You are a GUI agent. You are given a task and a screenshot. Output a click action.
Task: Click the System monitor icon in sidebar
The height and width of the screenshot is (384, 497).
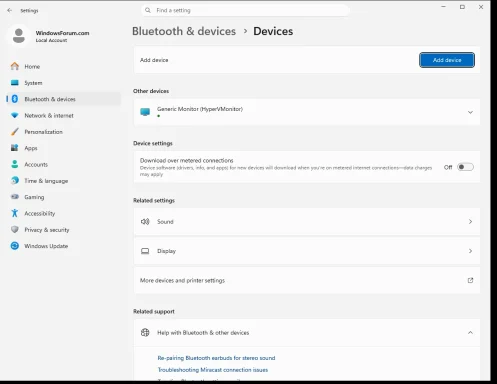coord(15,82)
